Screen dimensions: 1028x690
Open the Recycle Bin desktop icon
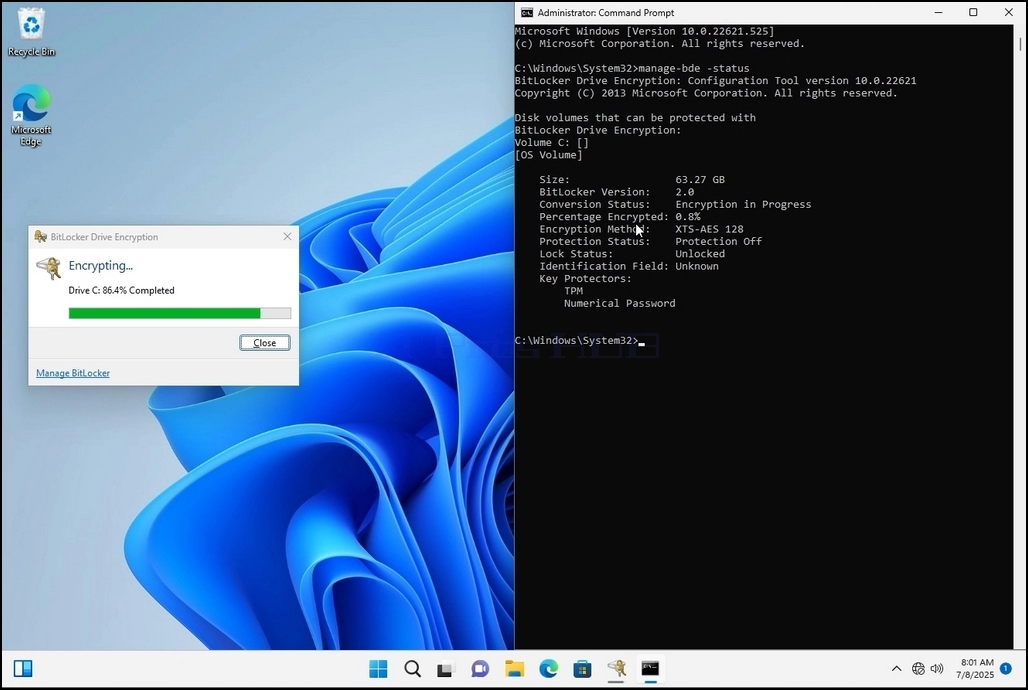[31, 32]
